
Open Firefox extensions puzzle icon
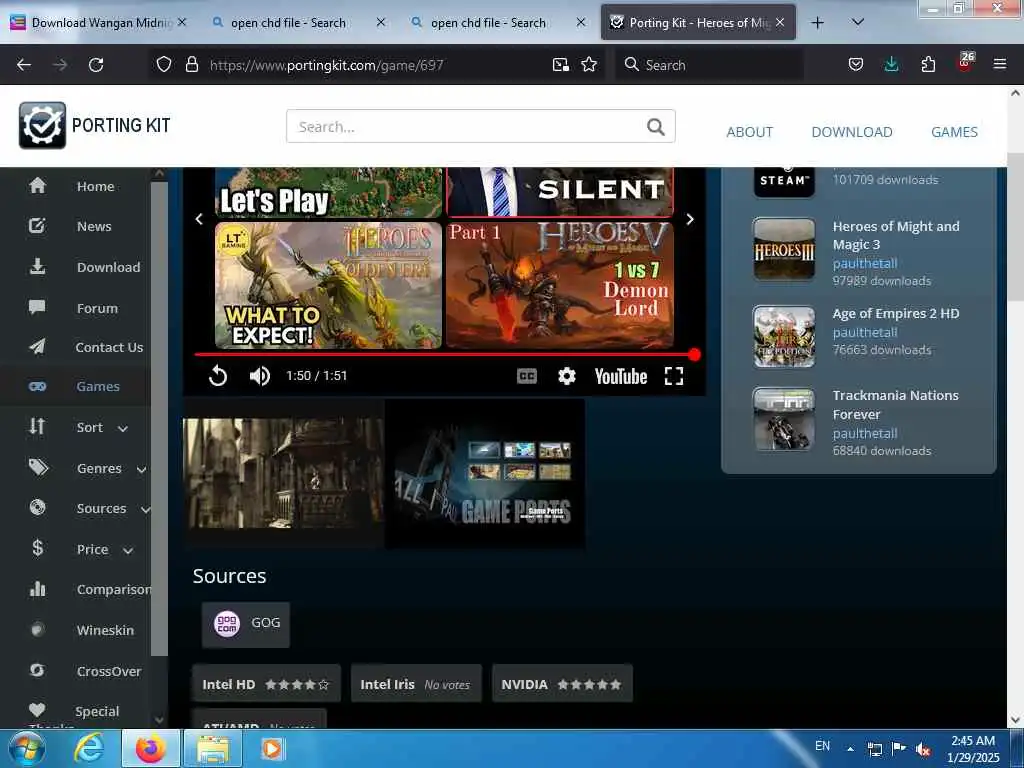tap(928, 65)
